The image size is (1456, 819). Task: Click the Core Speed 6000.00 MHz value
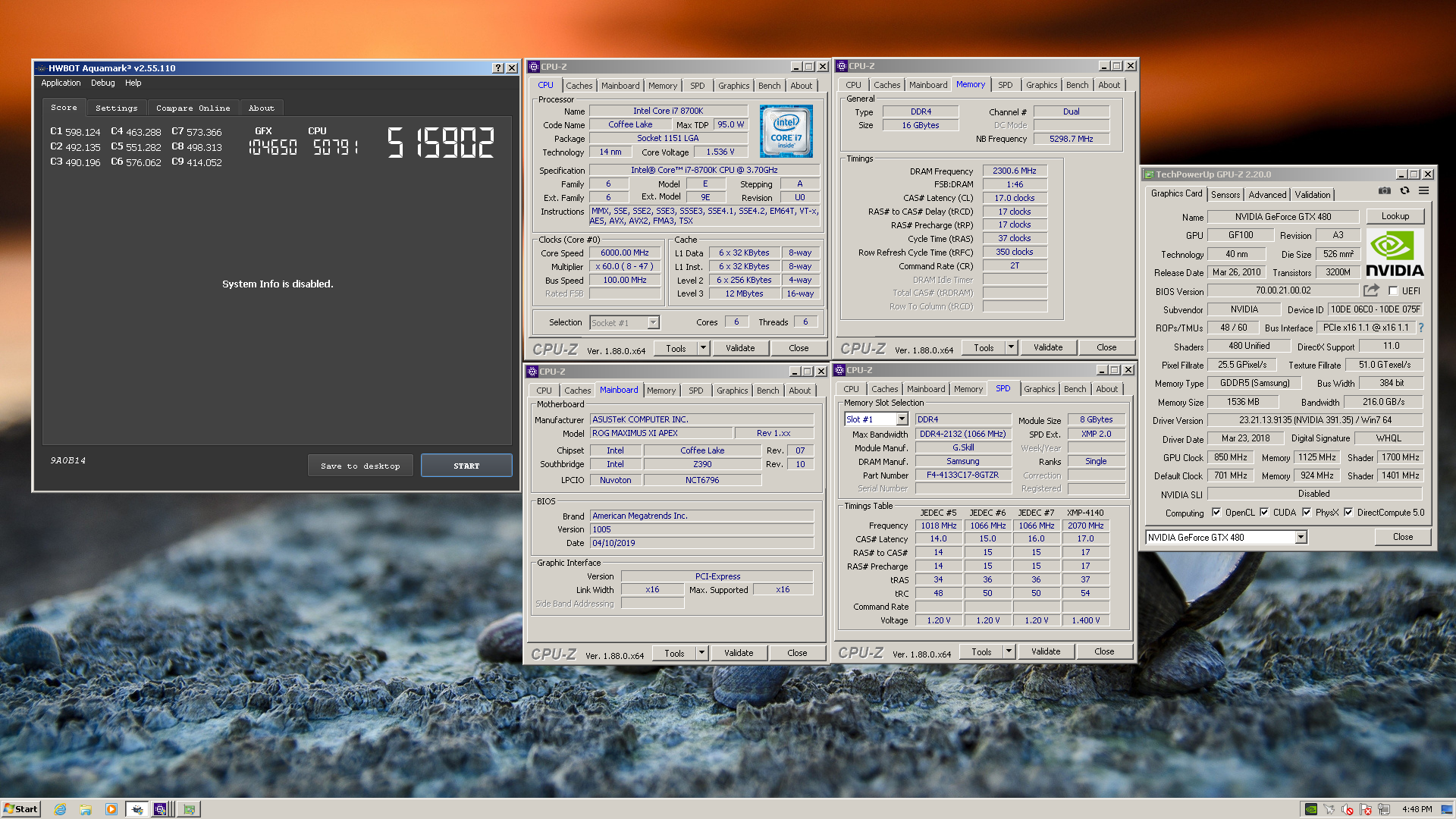(625, 253)
